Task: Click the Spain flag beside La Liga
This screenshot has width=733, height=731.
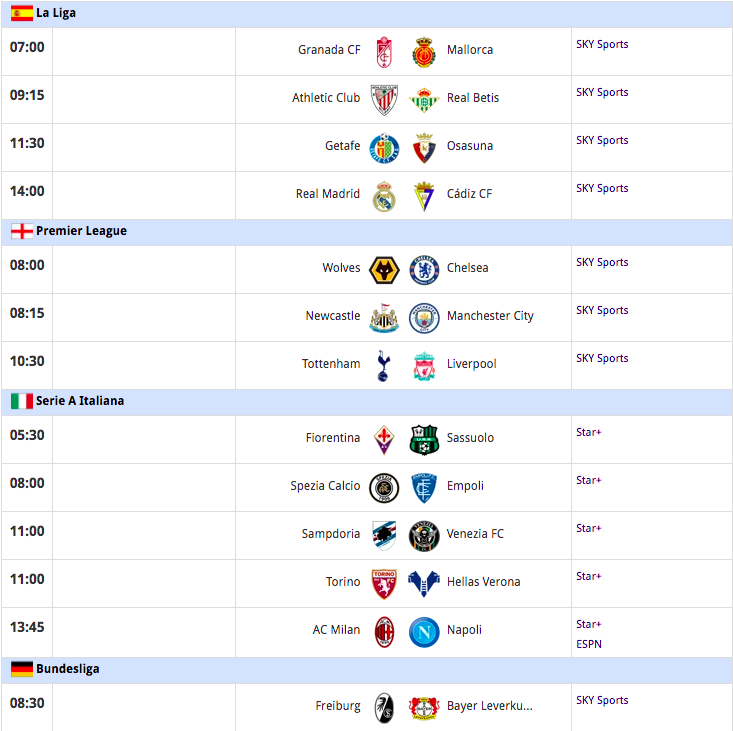Action: pos(22,13)
